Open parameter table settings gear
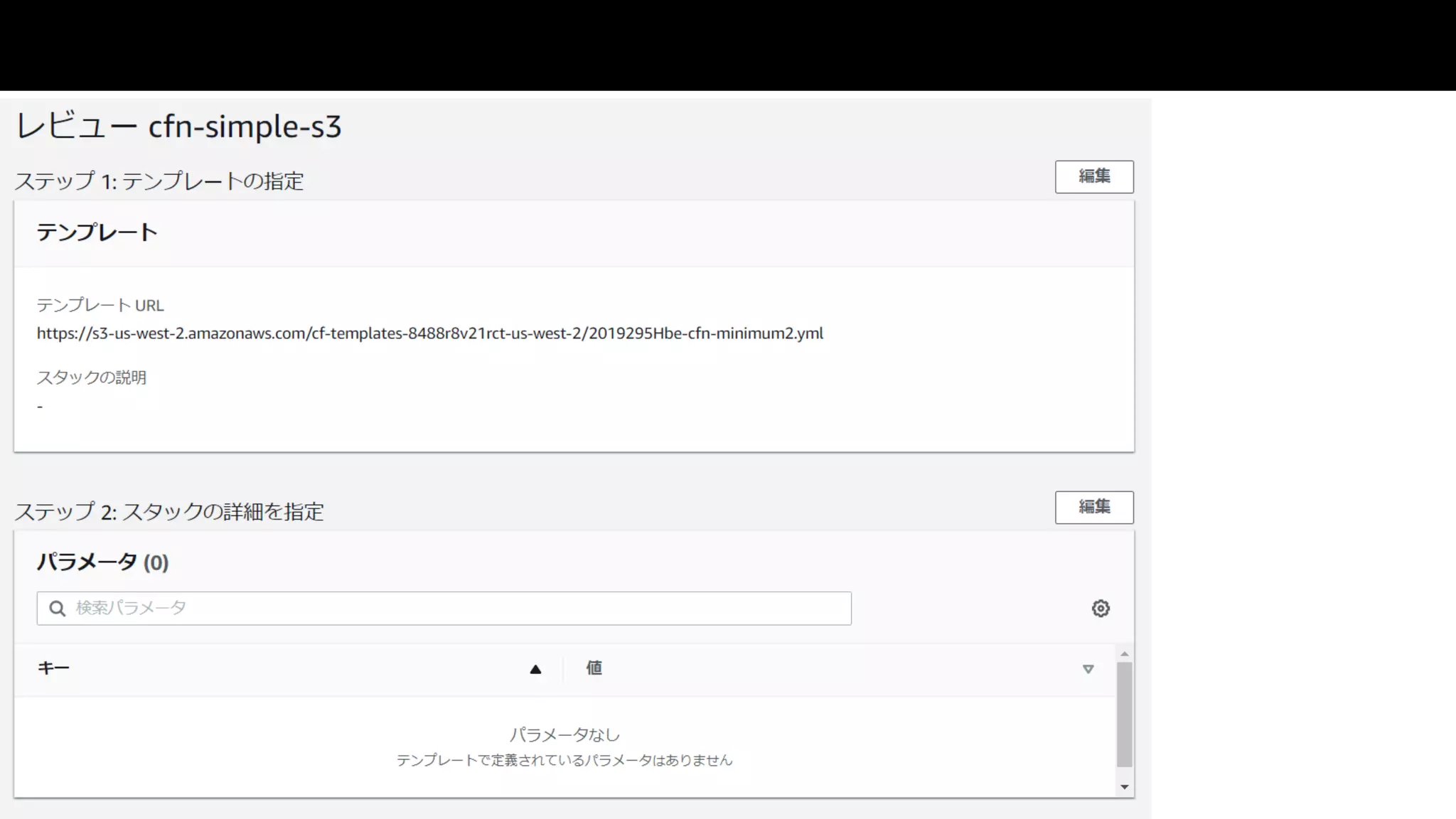This screenshot has width=1456, height=819. coord(1100,609)
